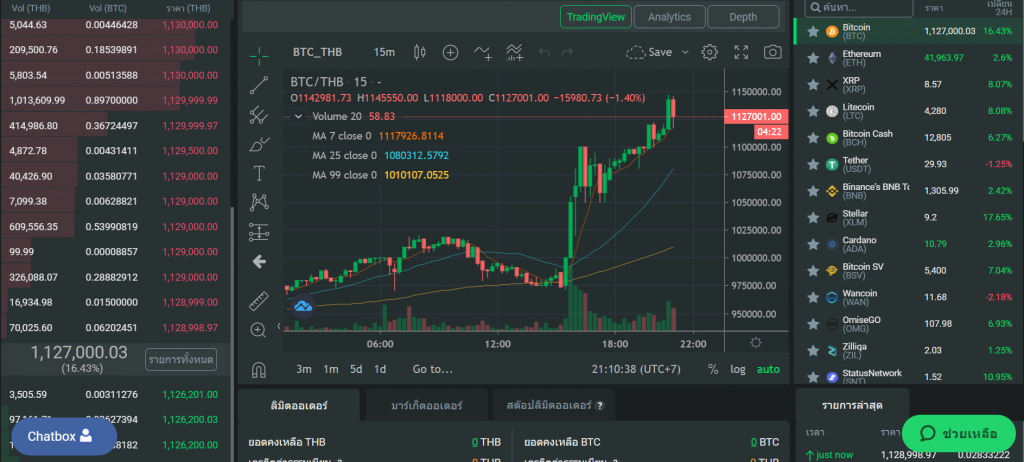Switch chart to fullscreen mode
Screen dimensions: 1024x462
741,52
